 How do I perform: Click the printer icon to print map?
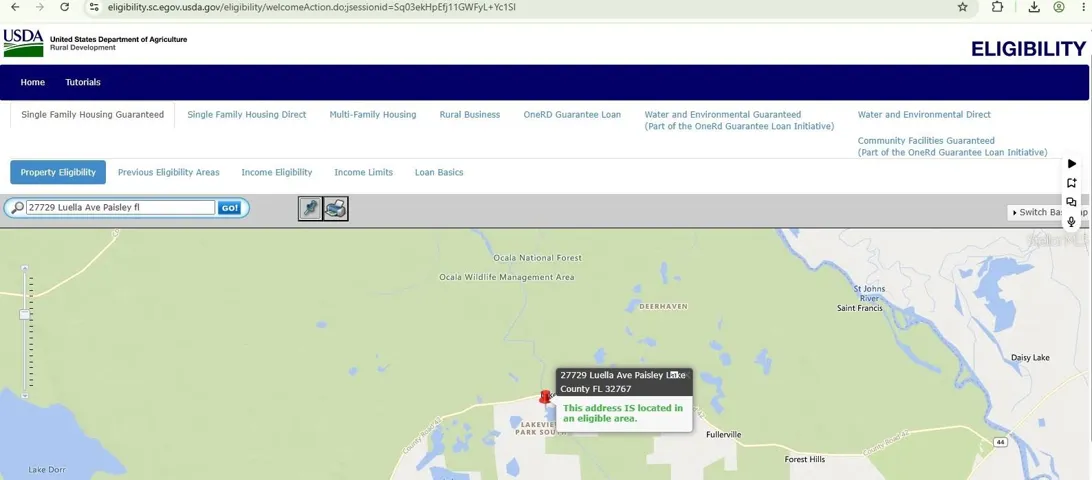pyautogui.click(x=336, y=208)
